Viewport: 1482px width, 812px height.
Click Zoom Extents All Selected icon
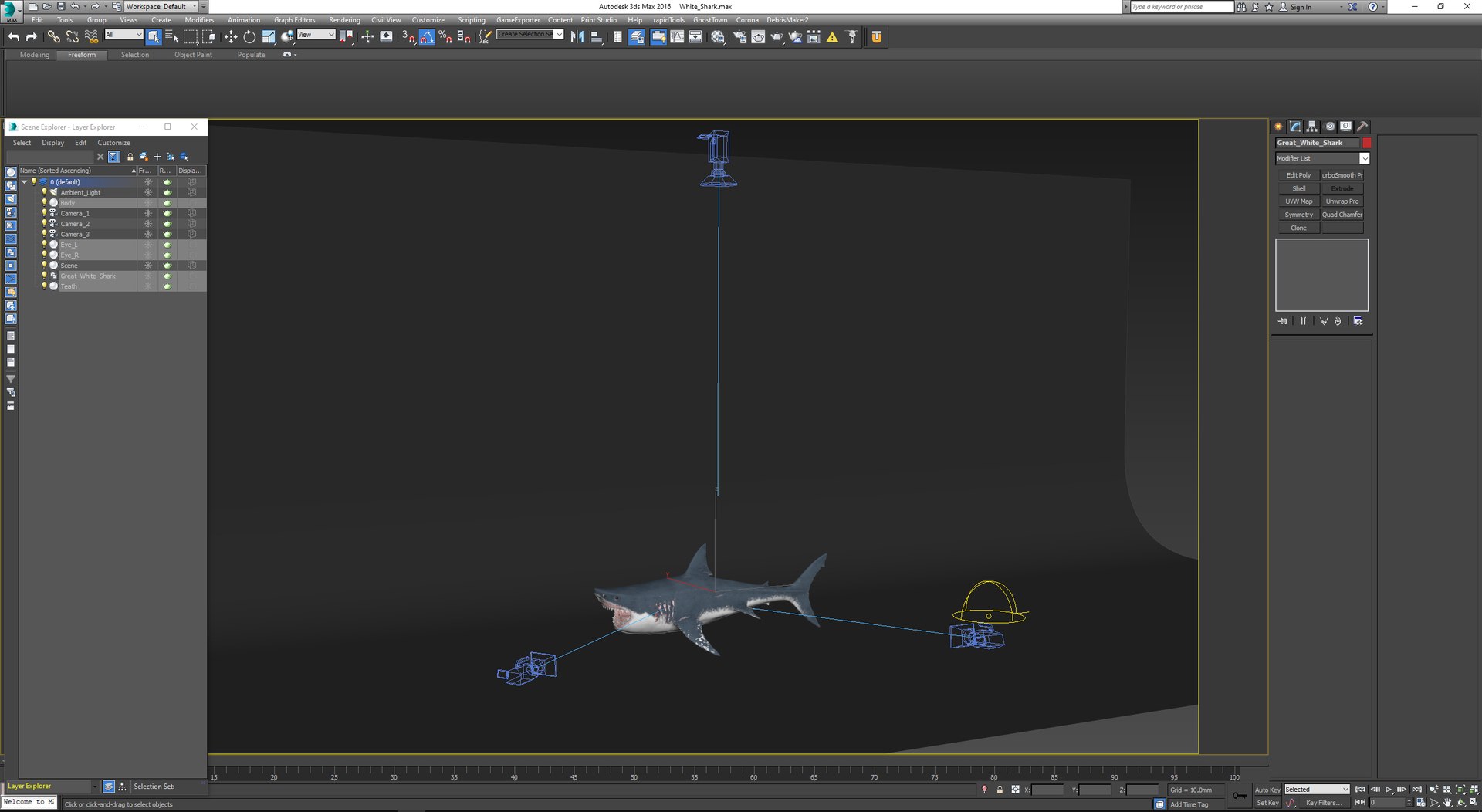1474,790
